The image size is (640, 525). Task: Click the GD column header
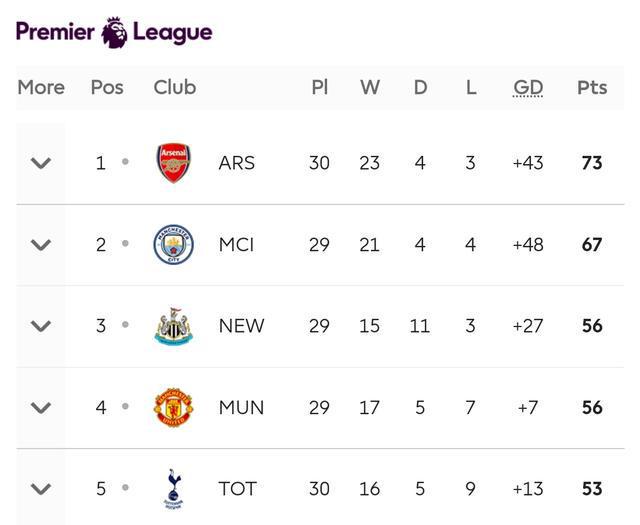point(528,88)
